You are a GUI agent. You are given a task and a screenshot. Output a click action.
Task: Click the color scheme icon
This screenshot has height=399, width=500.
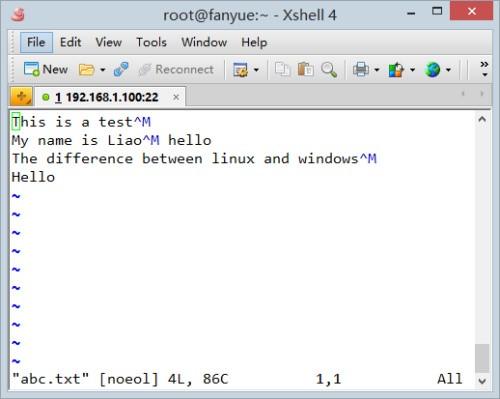396,70
